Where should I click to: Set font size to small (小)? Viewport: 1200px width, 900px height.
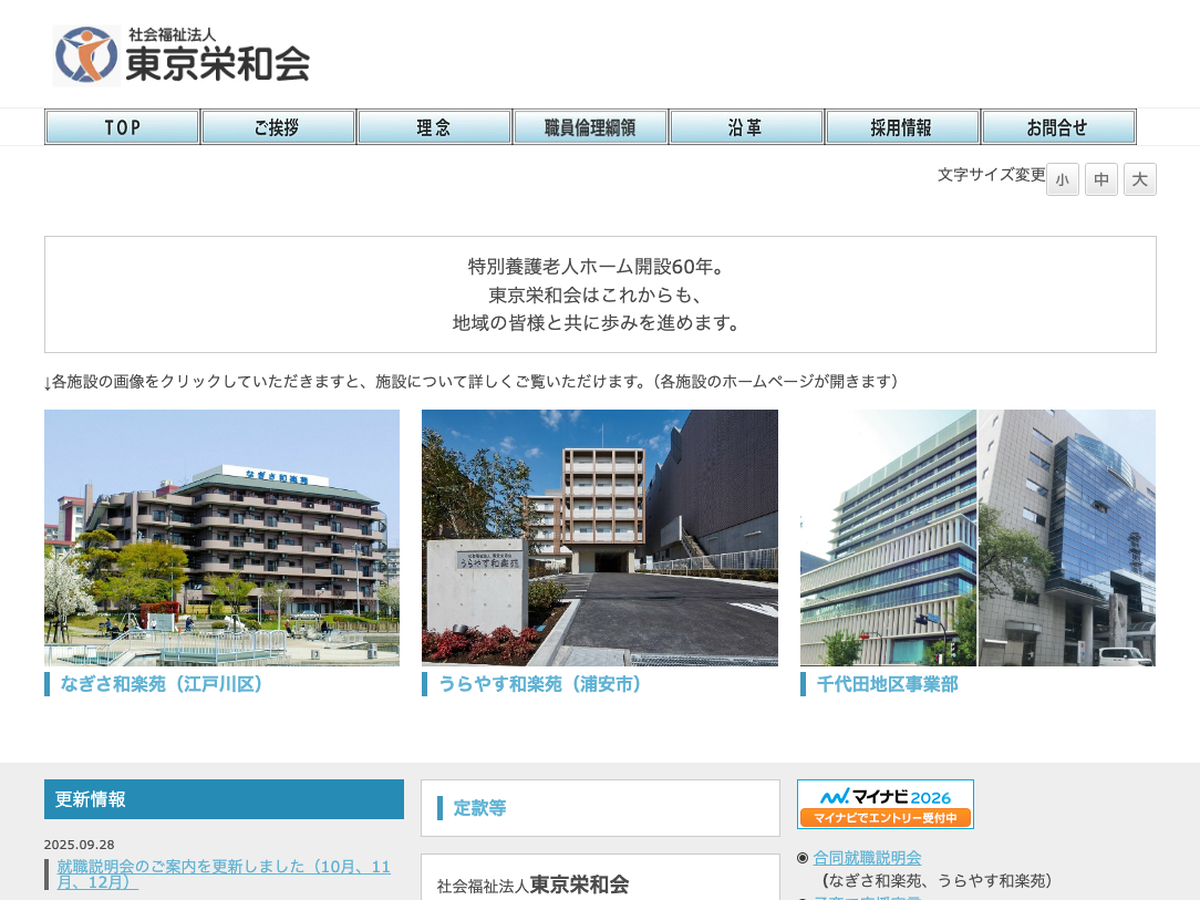1062,180
